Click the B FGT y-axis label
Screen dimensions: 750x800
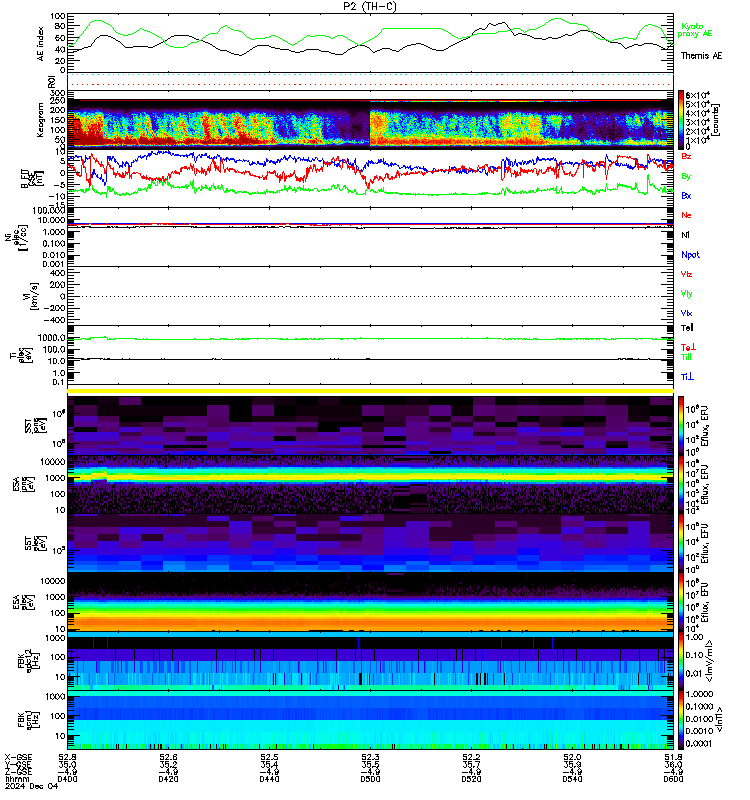click(32, 179)
